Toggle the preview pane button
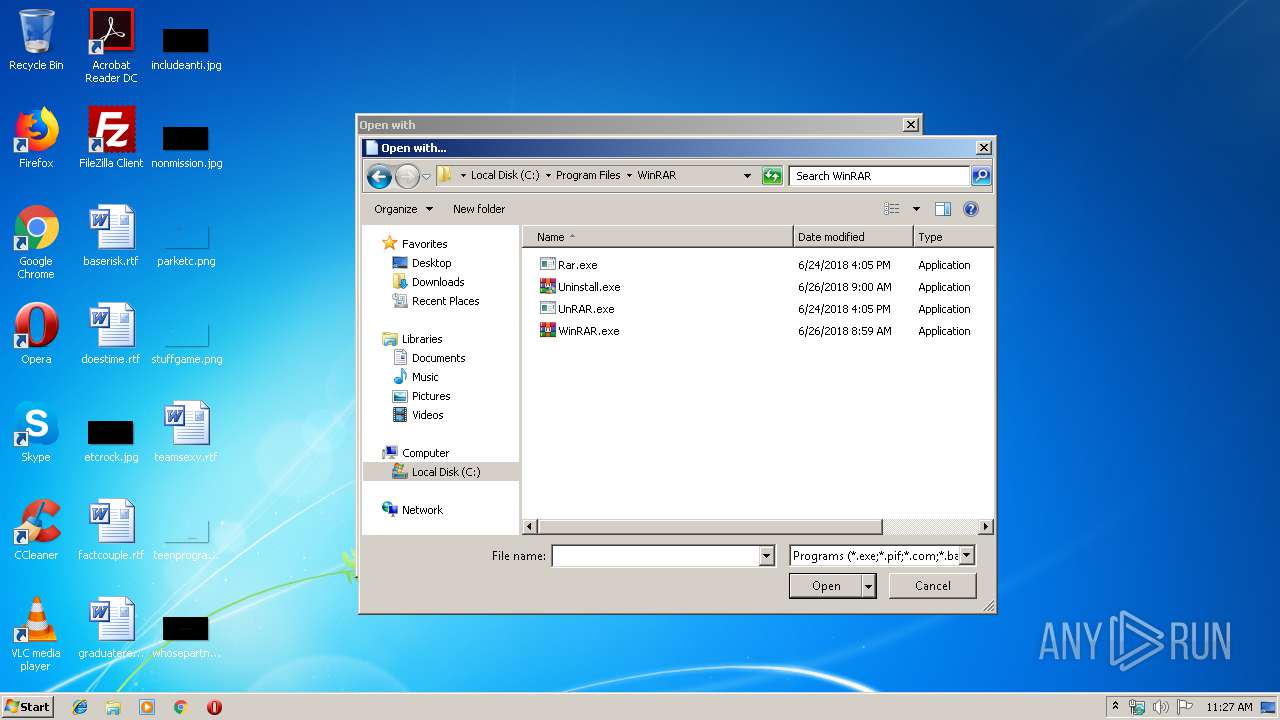This screenshot has height=720, width=1280. (x=942, y=209)
